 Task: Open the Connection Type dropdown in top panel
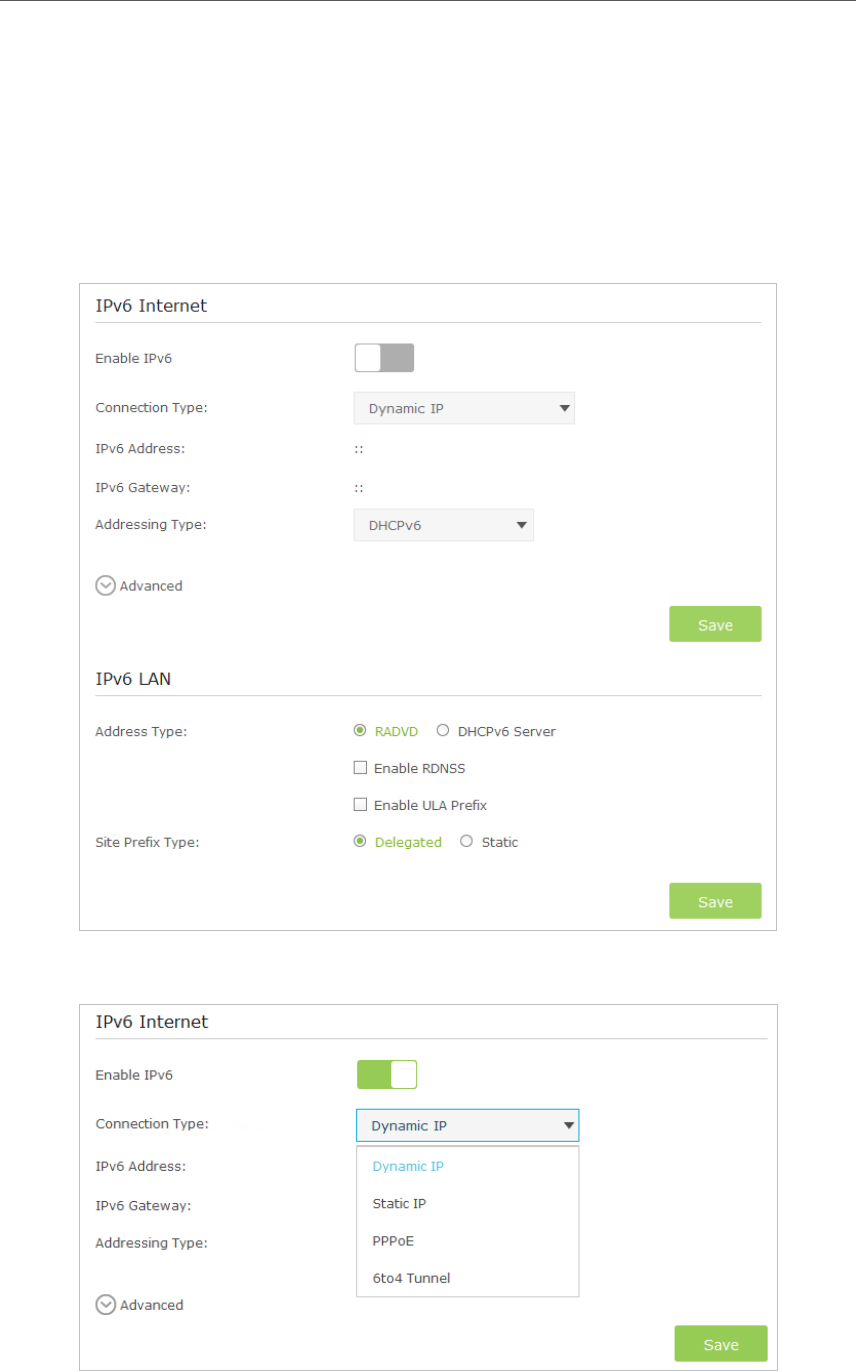pos(464,408)
